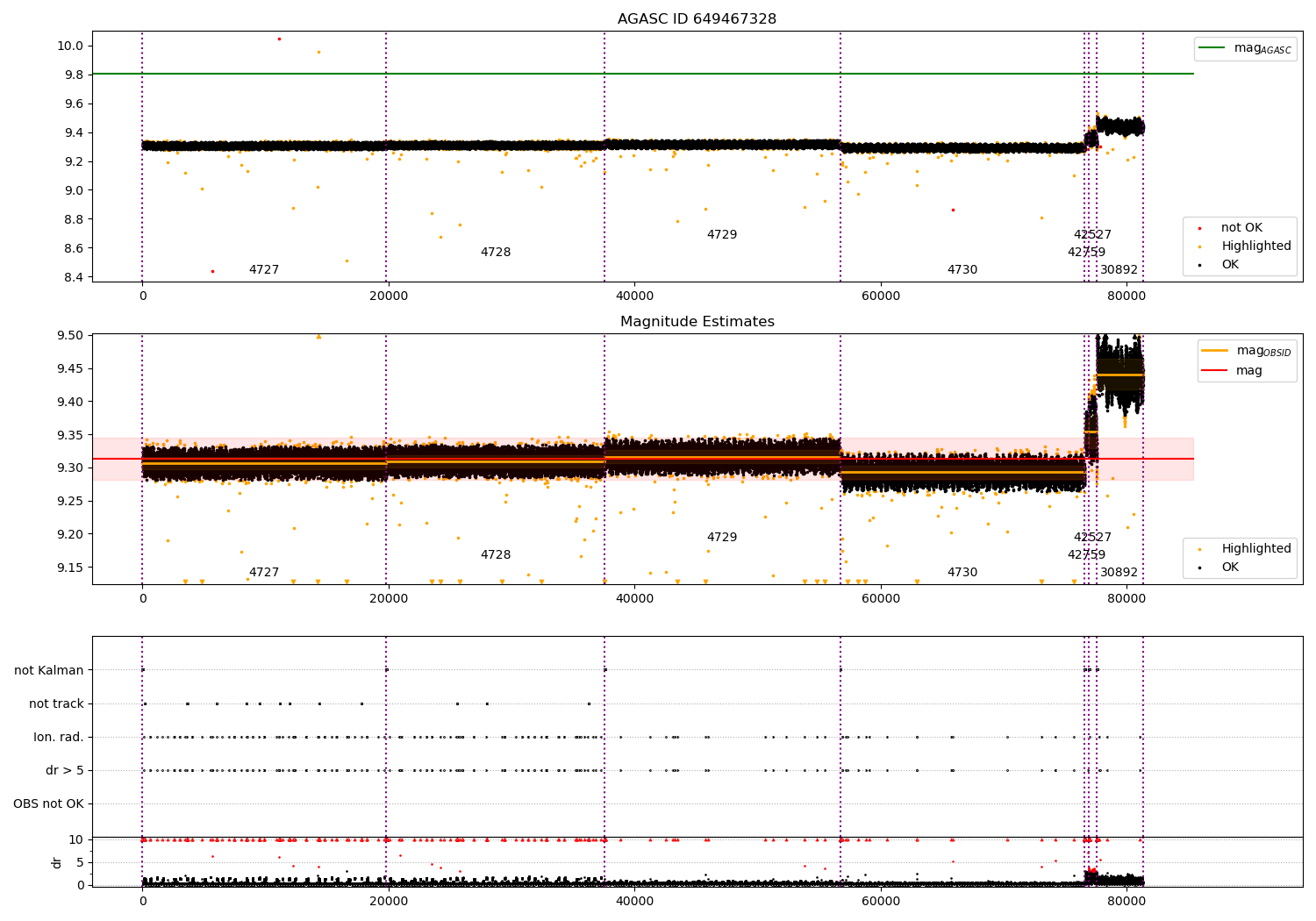Click the 10.0 y-axis tick of top plot
The height and width of the screenshot is (921, 1316).
coord(70,46)
